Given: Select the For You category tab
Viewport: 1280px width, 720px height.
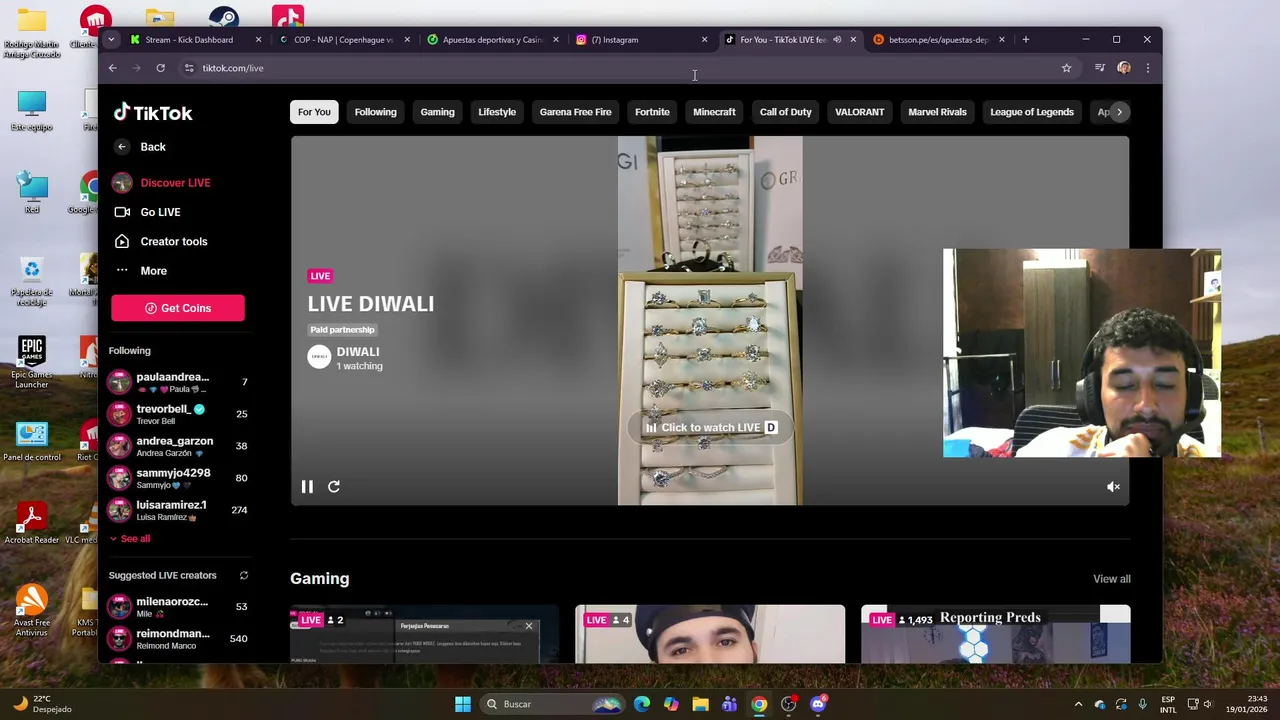Looking at the screenshot, I should (x=314, y=112).
